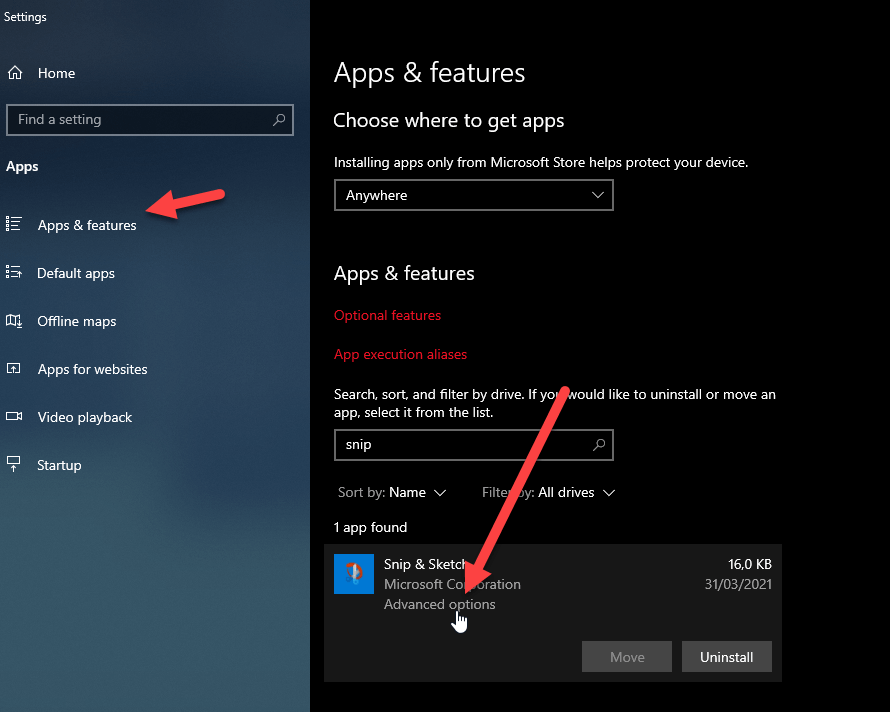The image size is (890, 712).
Task: Click the app list search field containing snip
Action: tap(473, 445)
